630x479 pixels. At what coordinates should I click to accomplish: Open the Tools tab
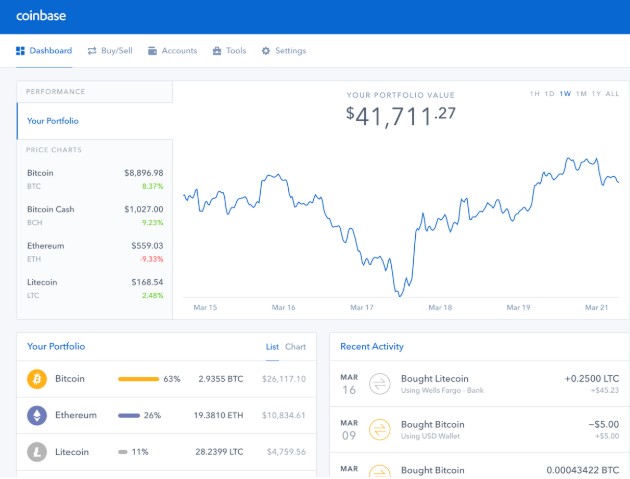click(x=229, y=51)
